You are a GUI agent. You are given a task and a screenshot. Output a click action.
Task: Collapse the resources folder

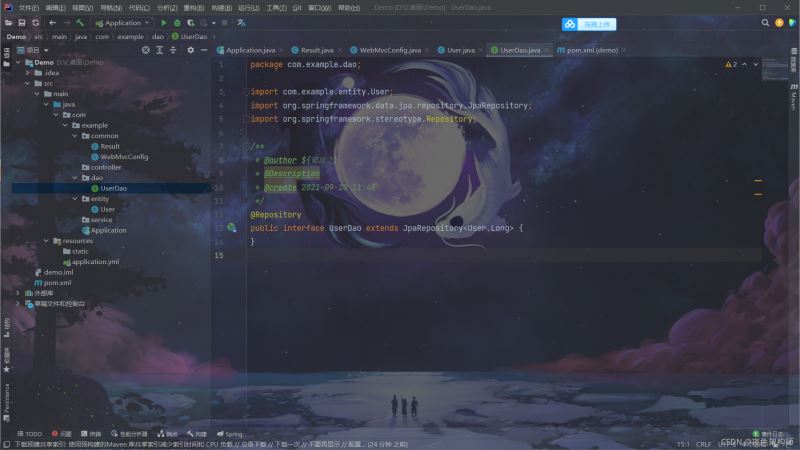click(46, 240)
